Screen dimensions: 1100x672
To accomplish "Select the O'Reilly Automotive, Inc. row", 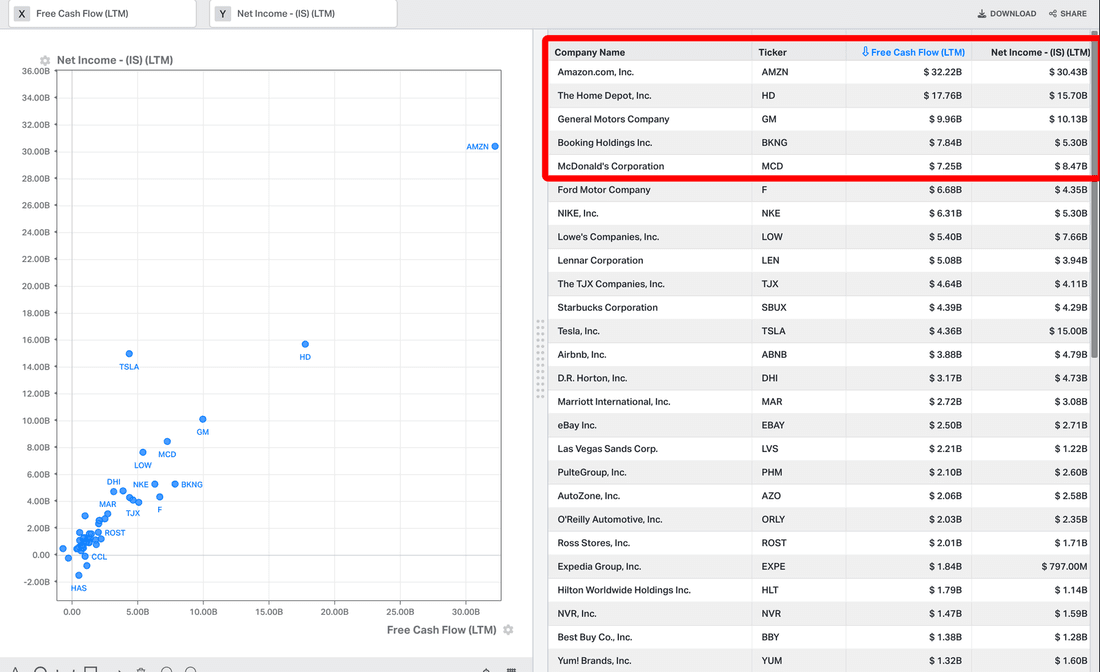I will [x=819, y=520].
